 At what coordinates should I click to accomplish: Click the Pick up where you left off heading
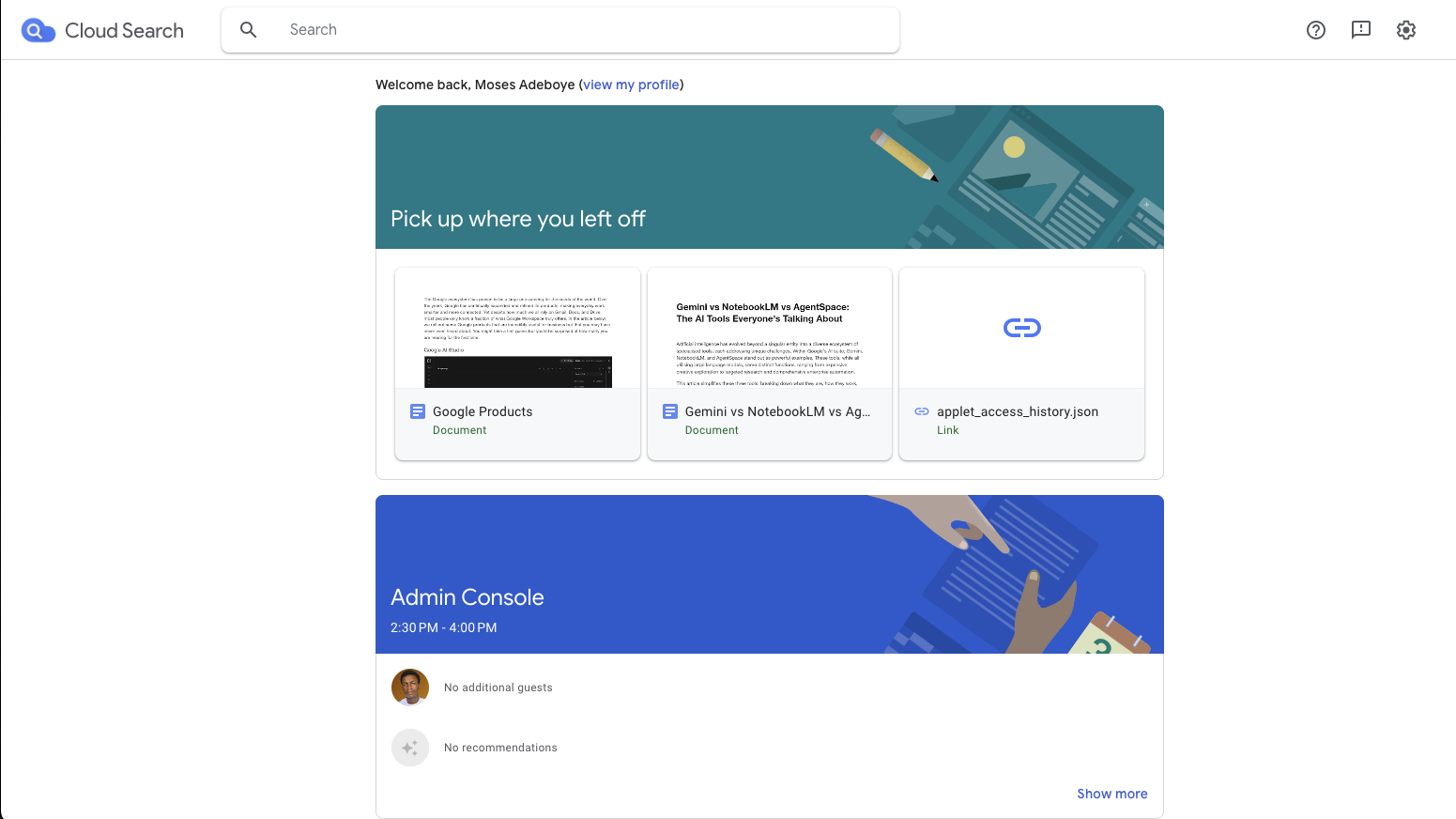pos(518,219)
